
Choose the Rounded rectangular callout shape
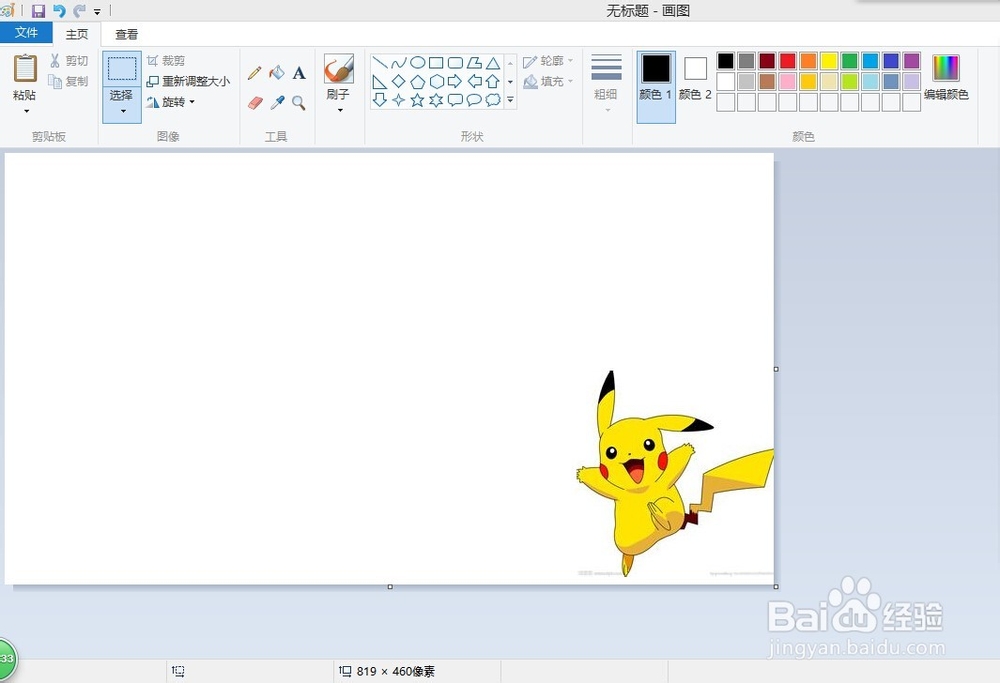pyautogui.click(x=455, y=100)
